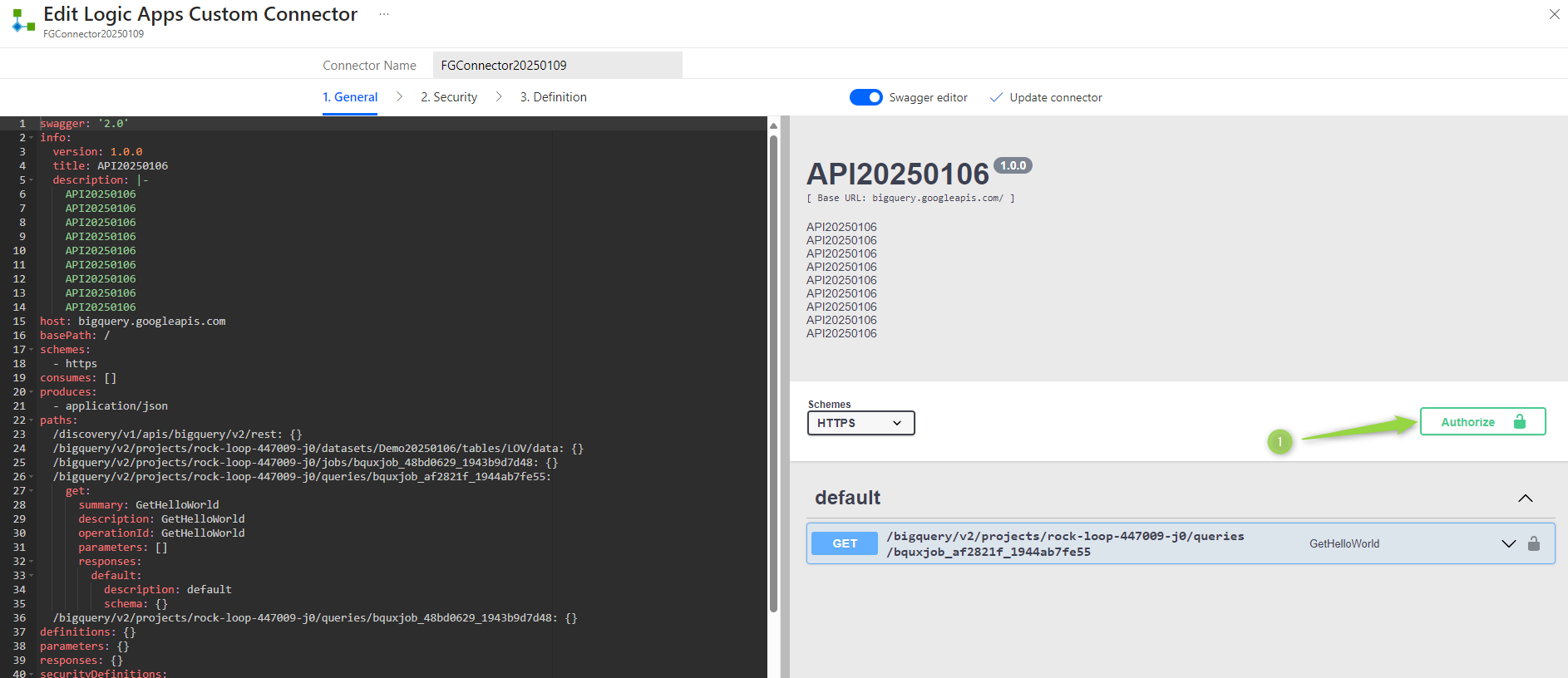Click the /discovery/v1/apis/bigquery/v2/rest path line
The width and height of the screenshot is (1568, 678).
(x=177, y=435)
